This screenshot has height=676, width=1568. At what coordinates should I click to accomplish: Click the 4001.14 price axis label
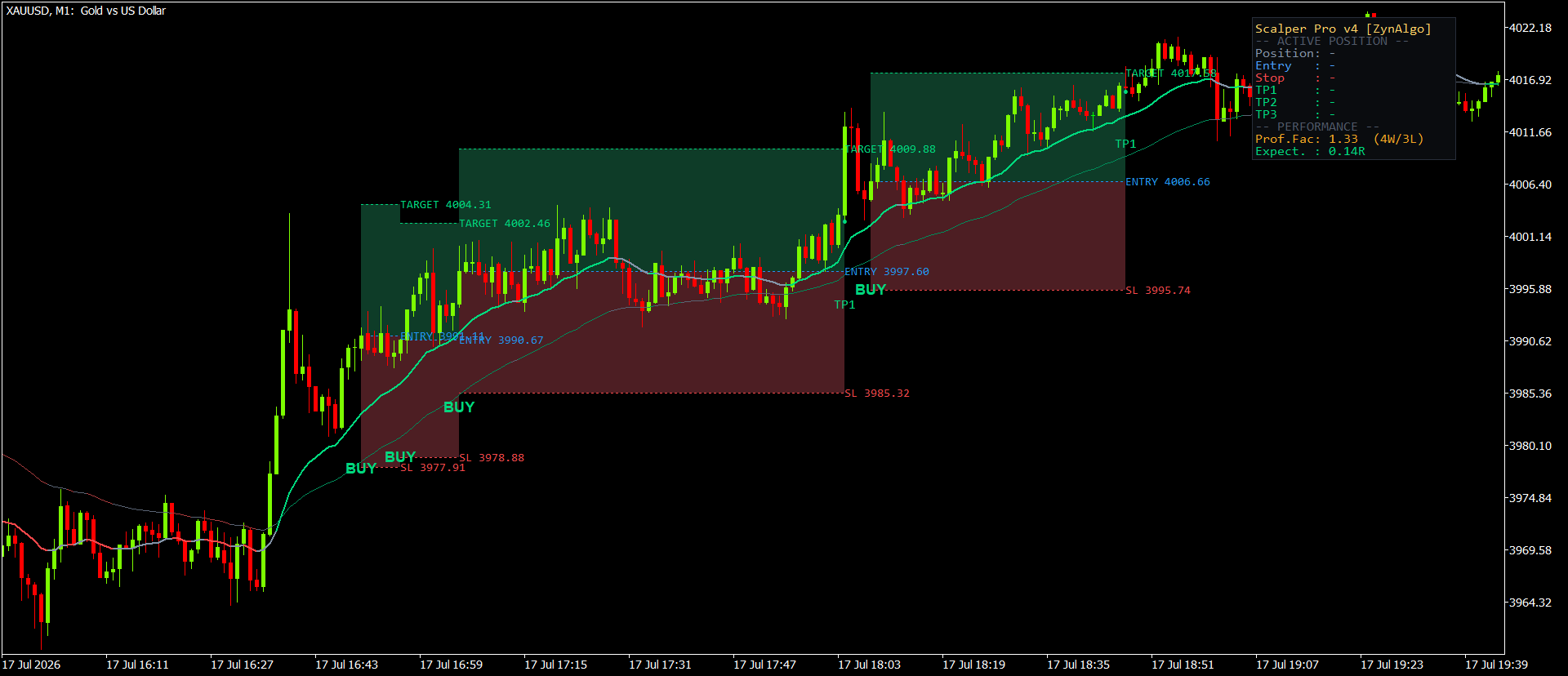pyautogui.click(x=1530, y=237)
